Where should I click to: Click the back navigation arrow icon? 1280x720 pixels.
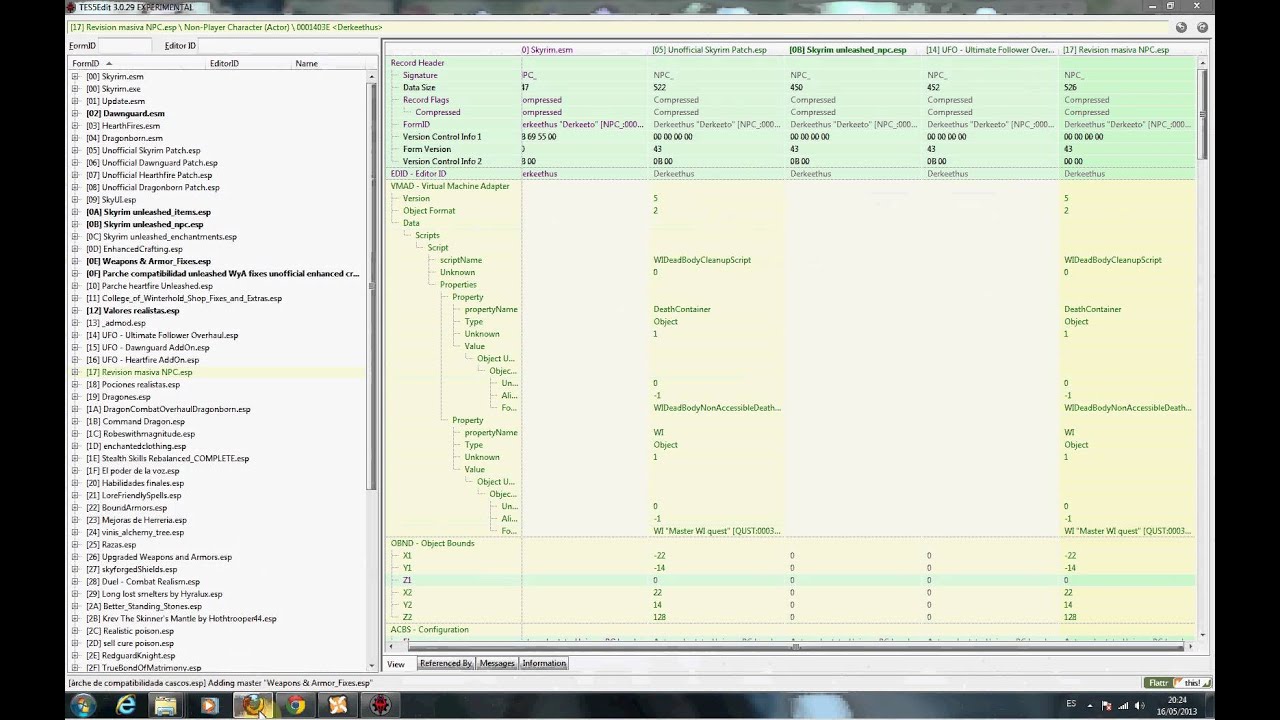click(1182, 28)
